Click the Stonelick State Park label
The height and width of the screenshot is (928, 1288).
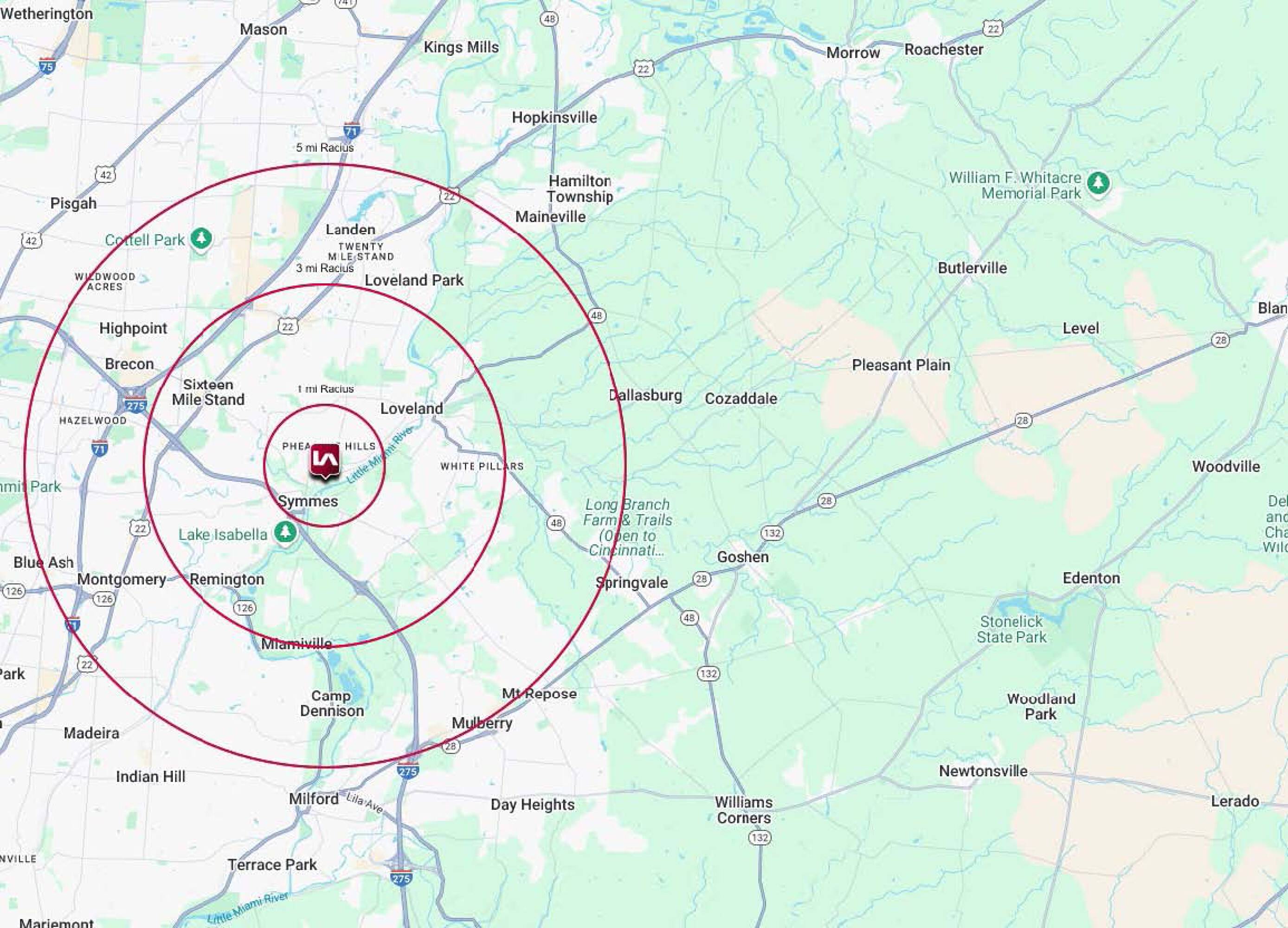(1011, 629)
